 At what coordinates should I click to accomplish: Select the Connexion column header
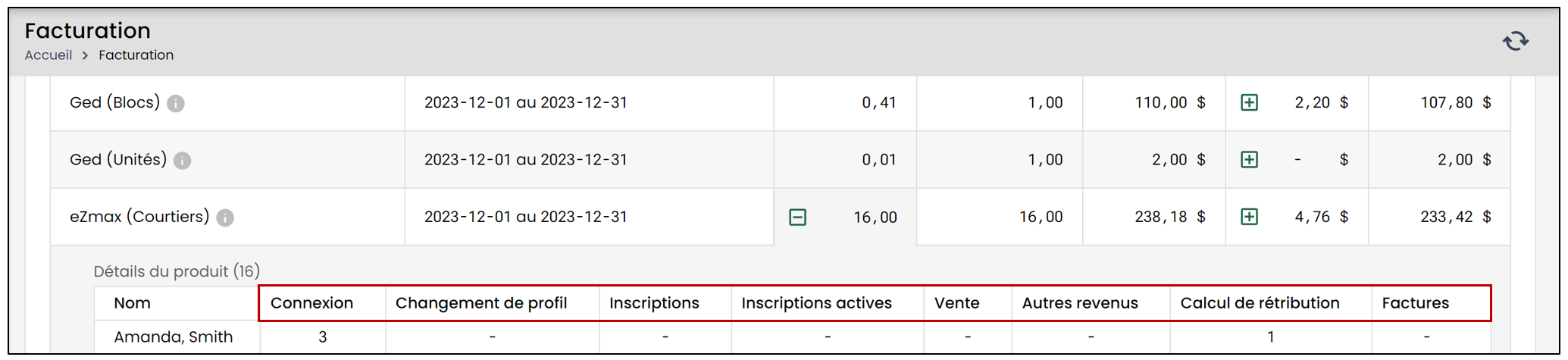coord(311,303)
